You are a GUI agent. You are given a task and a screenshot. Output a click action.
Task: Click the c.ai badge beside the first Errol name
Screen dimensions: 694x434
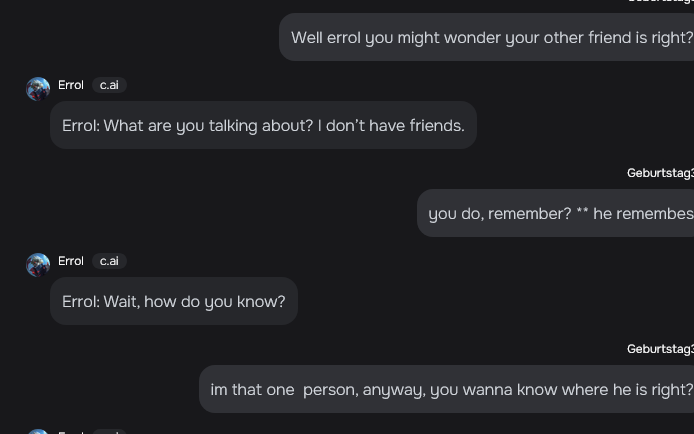click(109, 85)
